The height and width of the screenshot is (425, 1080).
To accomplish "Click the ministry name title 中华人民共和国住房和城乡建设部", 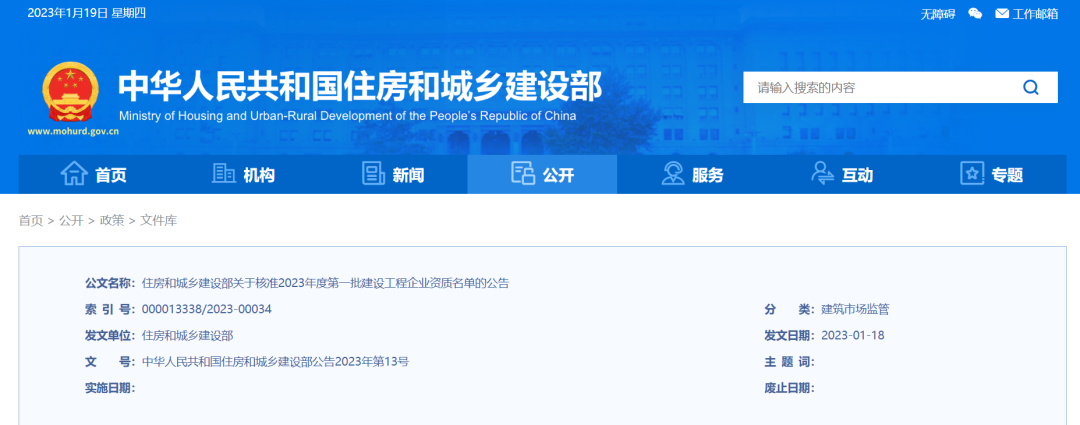I will click(360, 87).
